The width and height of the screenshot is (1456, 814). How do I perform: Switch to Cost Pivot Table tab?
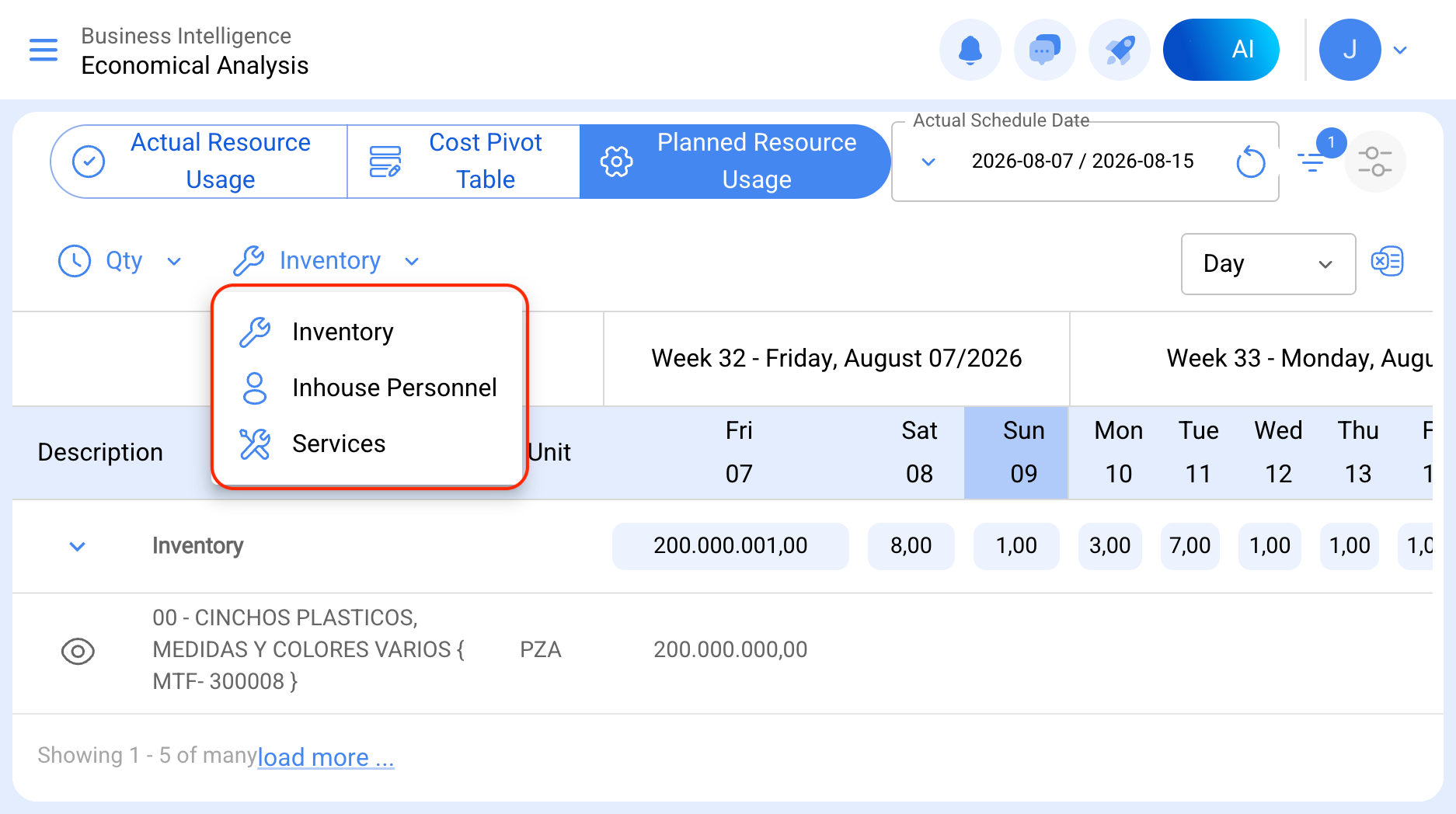click(464, 162)
